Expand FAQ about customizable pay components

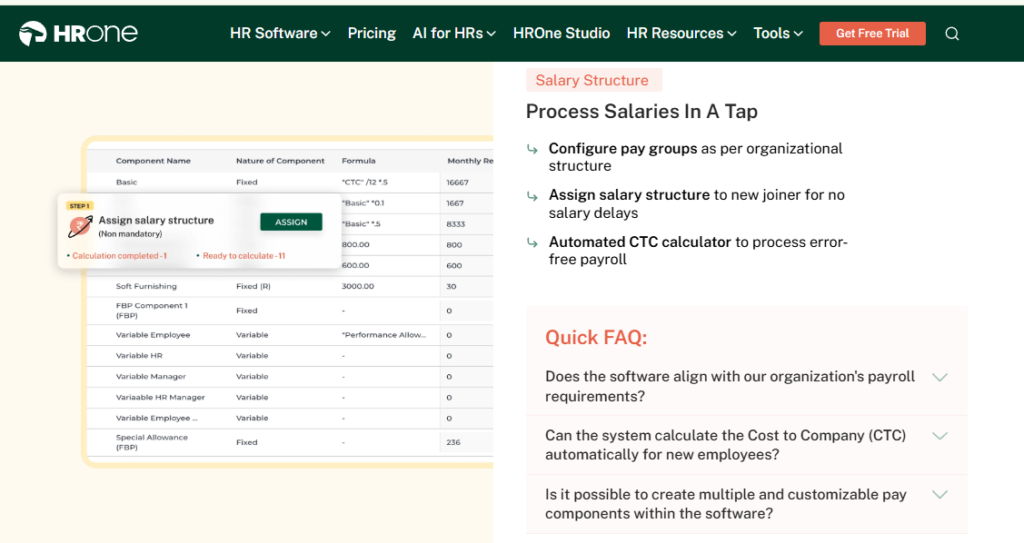(x=746, y=504)
